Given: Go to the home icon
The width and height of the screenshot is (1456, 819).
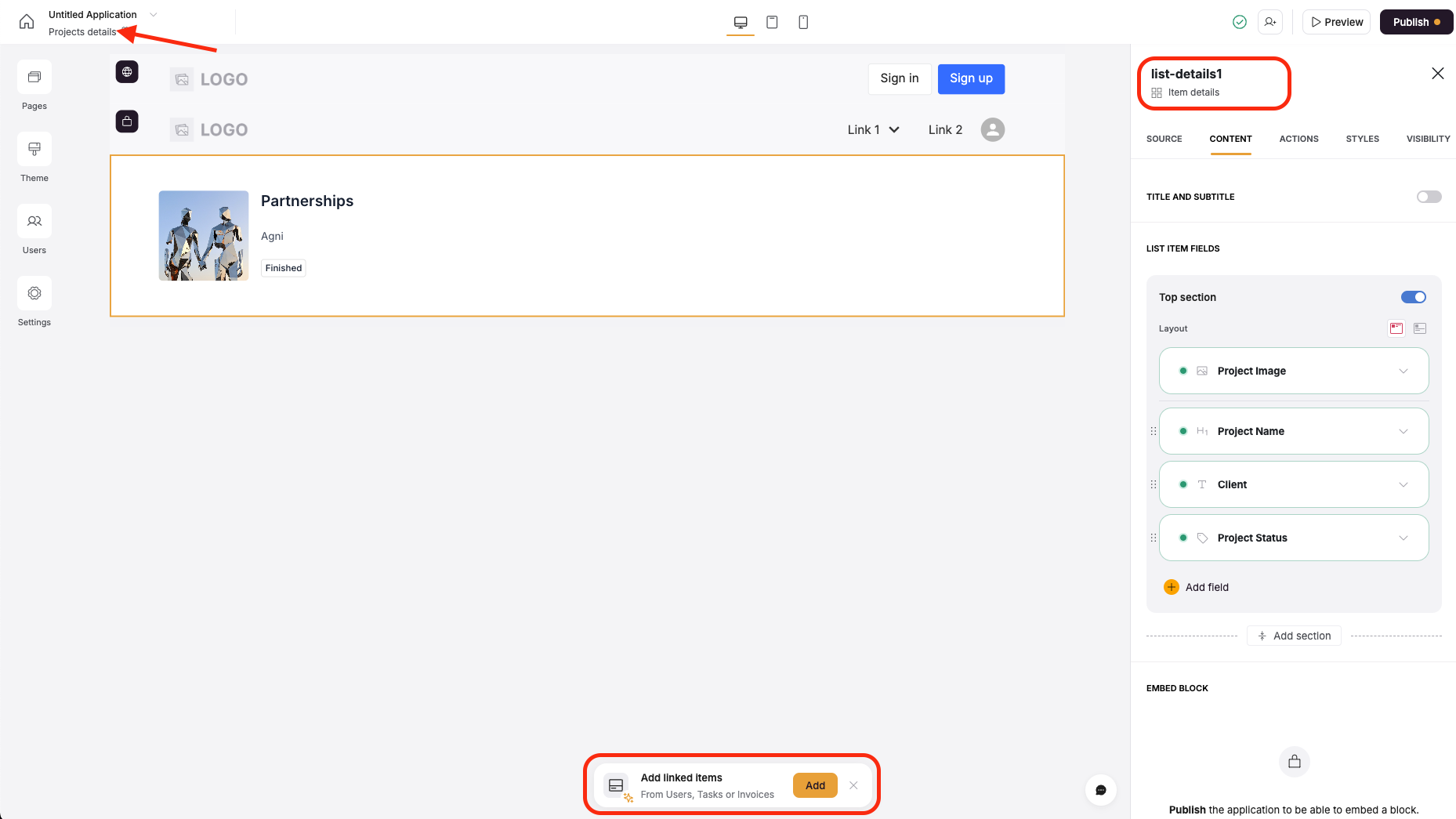Looking at the screenshot, I should click(27, 22).
